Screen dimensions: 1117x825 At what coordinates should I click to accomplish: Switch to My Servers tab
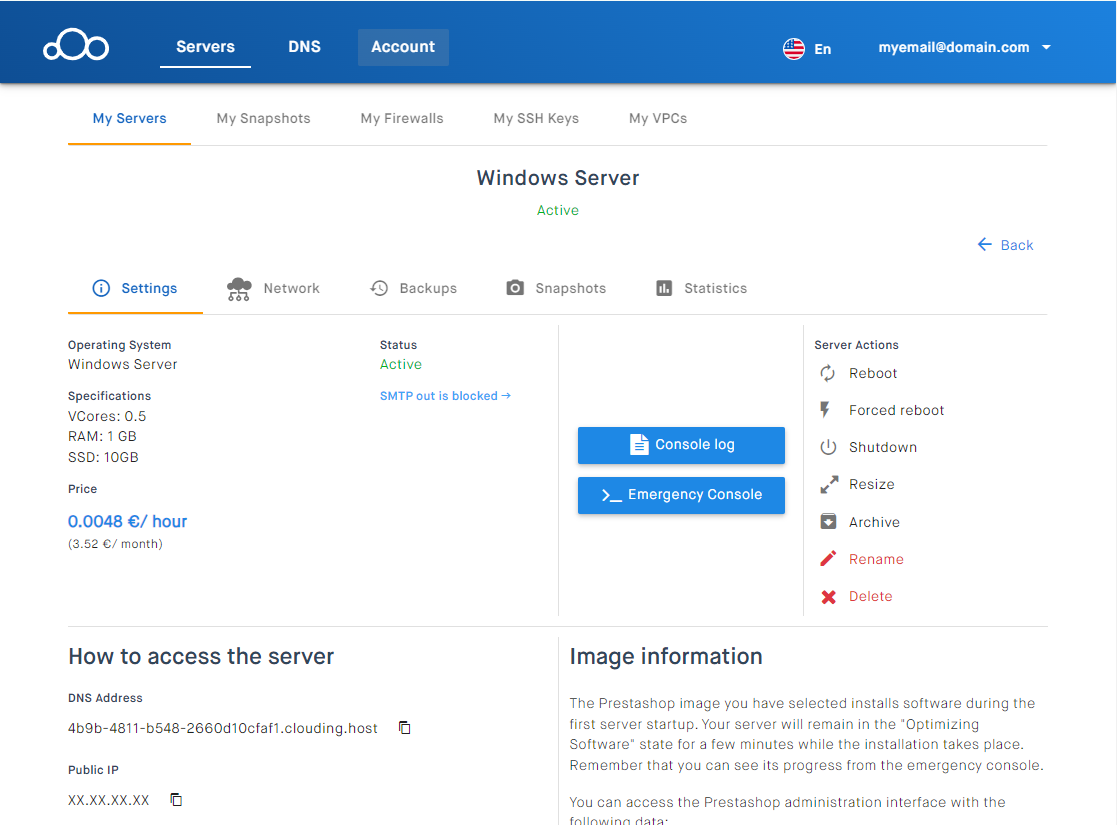click(130, 118)
